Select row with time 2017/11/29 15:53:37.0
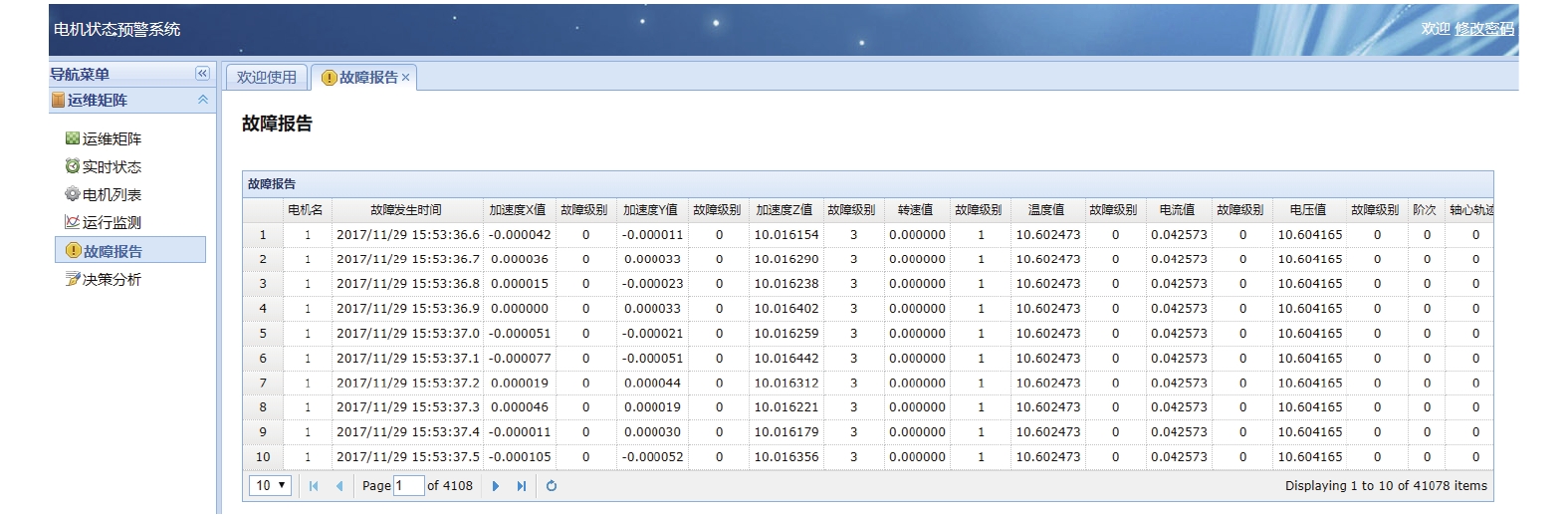The image size is (1568, 518). click(868, 333)
